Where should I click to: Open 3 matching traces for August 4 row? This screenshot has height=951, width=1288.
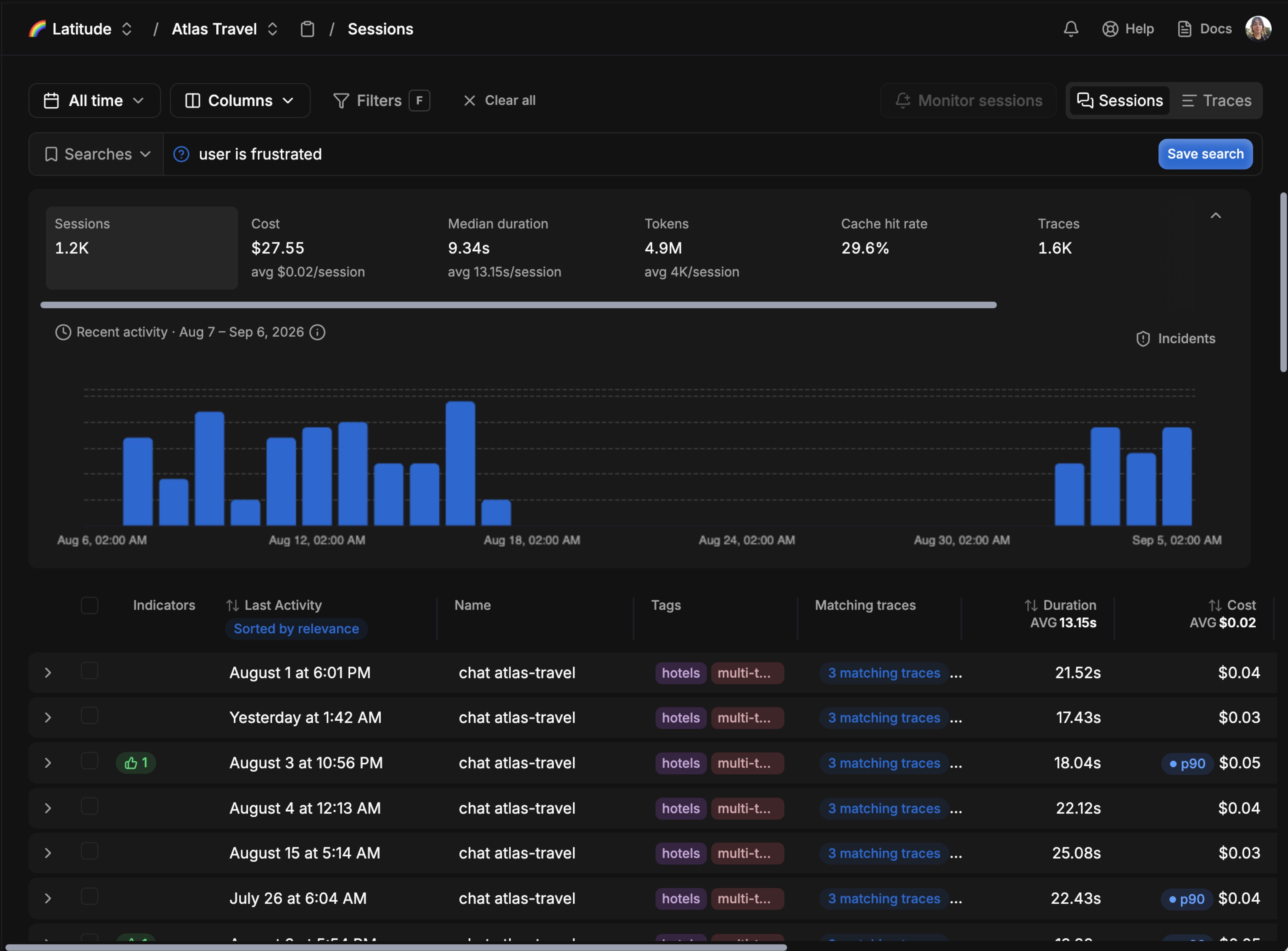click(x=884, y=809)
